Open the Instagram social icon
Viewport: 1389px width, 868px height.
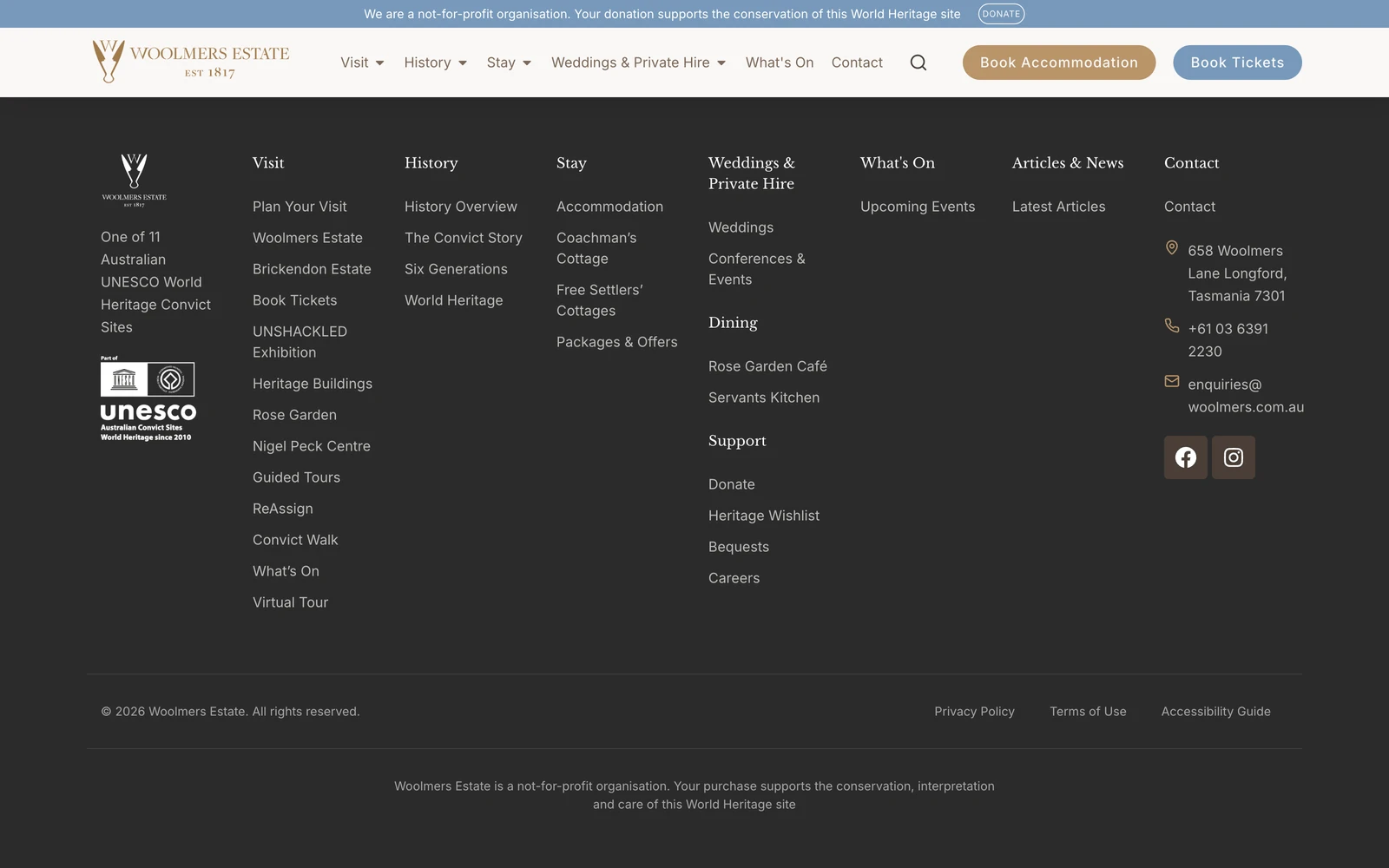pos(1234,457)
